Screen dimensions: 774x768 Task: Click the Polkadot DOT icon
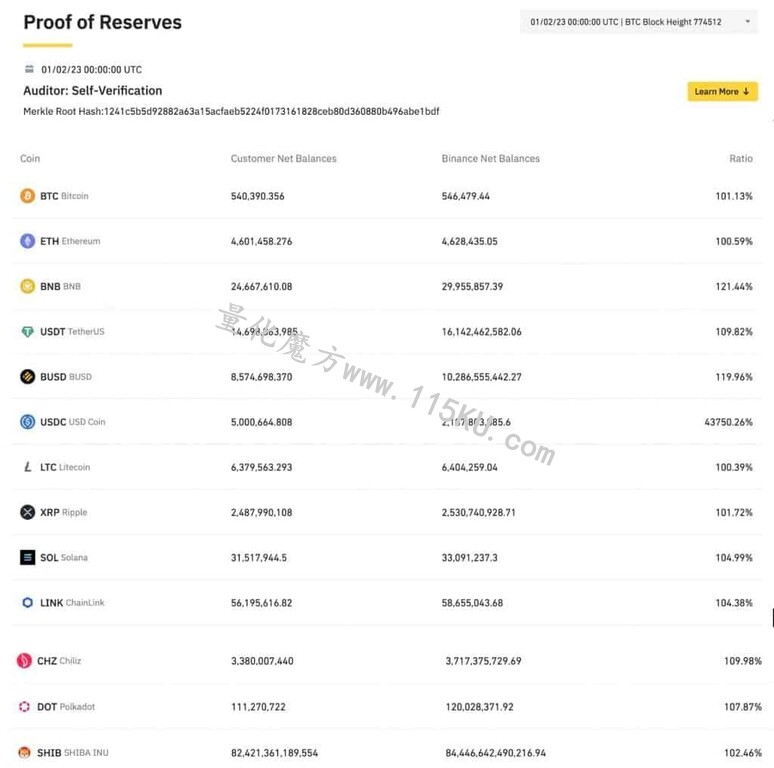pyautogui.click(x=24, y=707)
